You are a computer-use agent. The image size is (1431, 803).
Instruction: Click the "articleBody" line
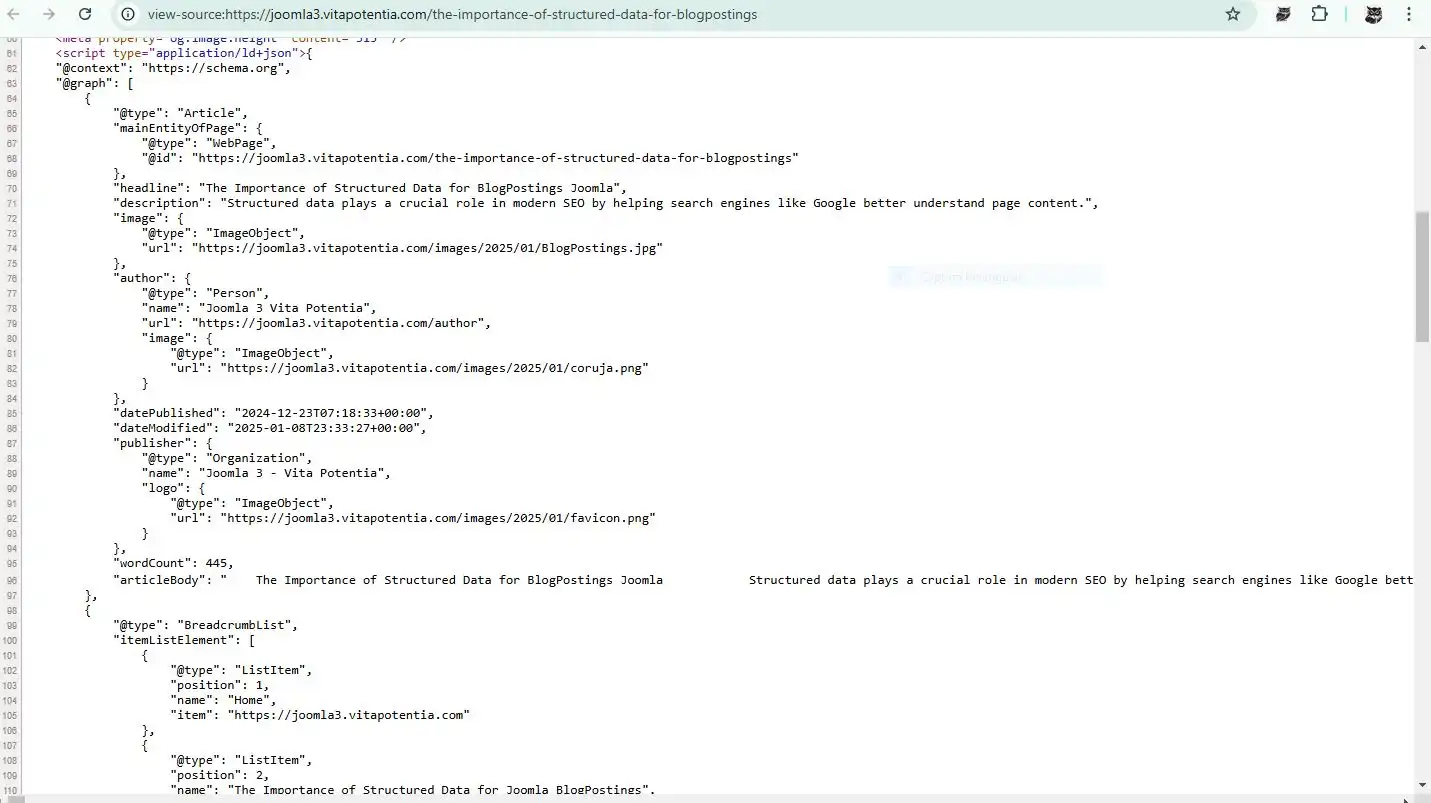point(763,580)
